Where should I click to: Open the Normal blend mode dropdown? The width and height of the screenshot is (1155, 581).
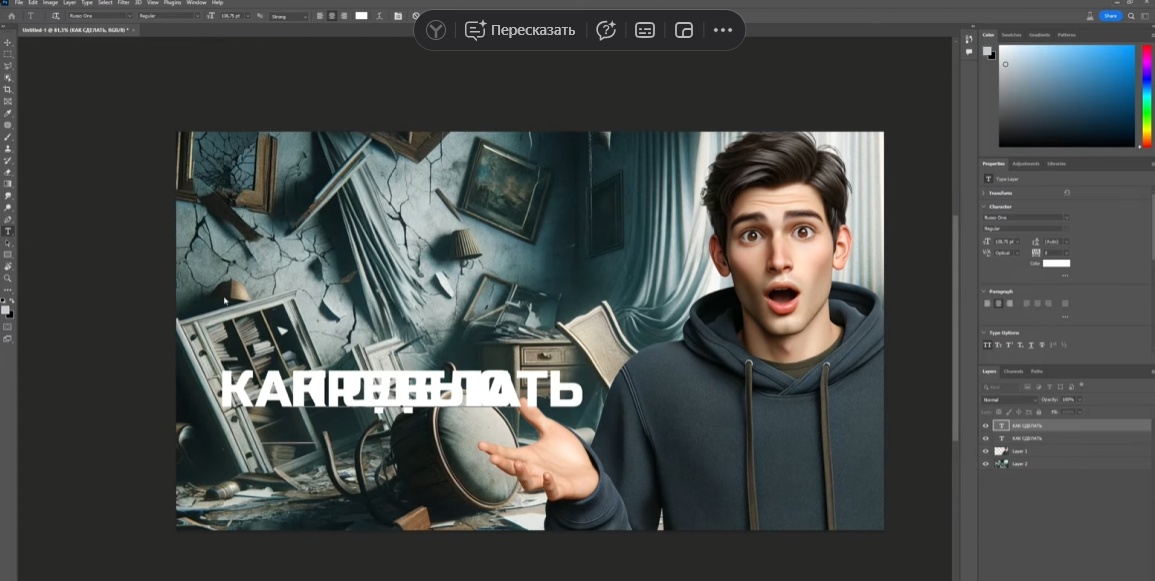1009,400
